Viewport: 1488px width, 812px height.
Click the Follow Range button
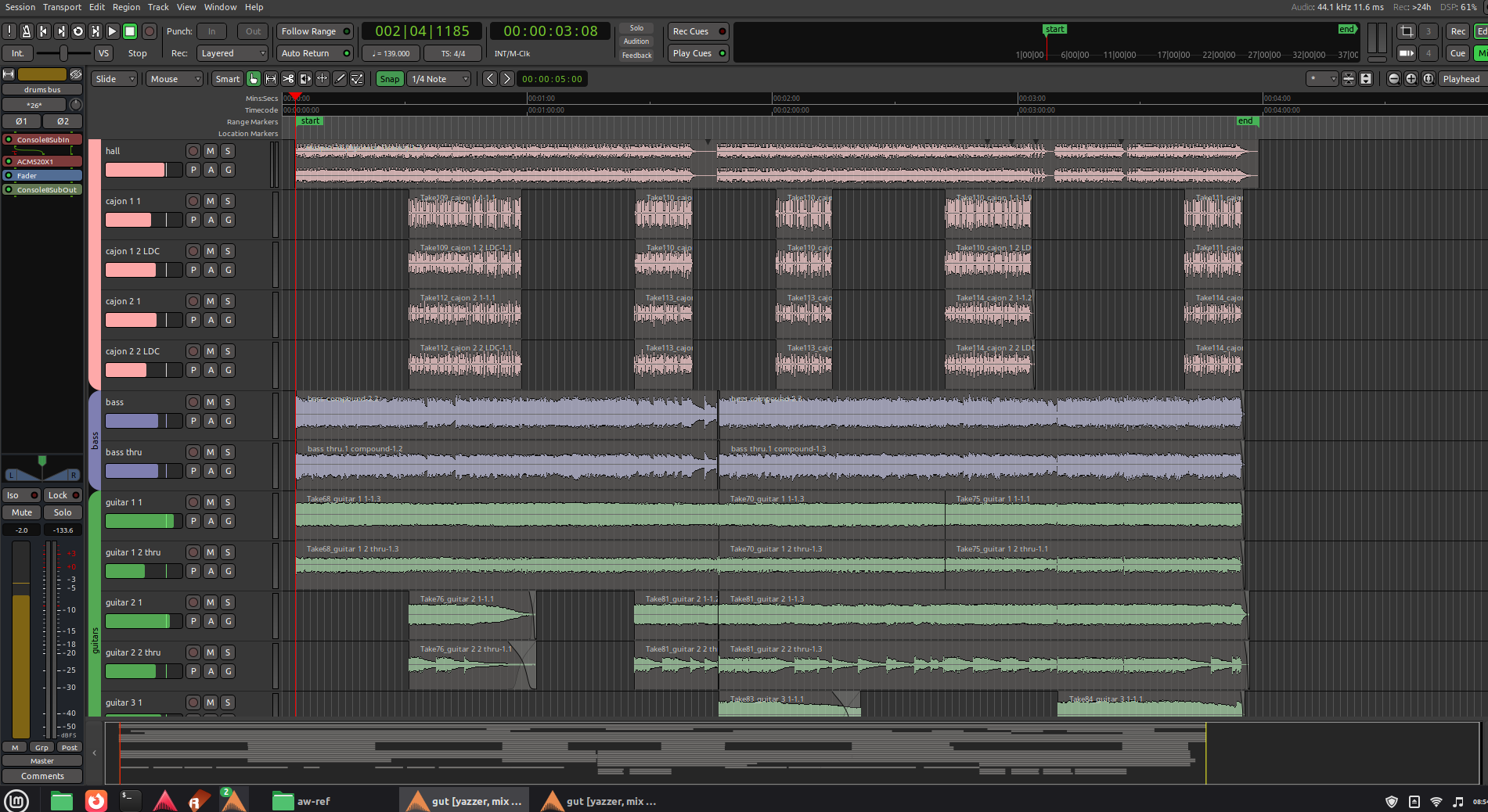click(315, 31)
